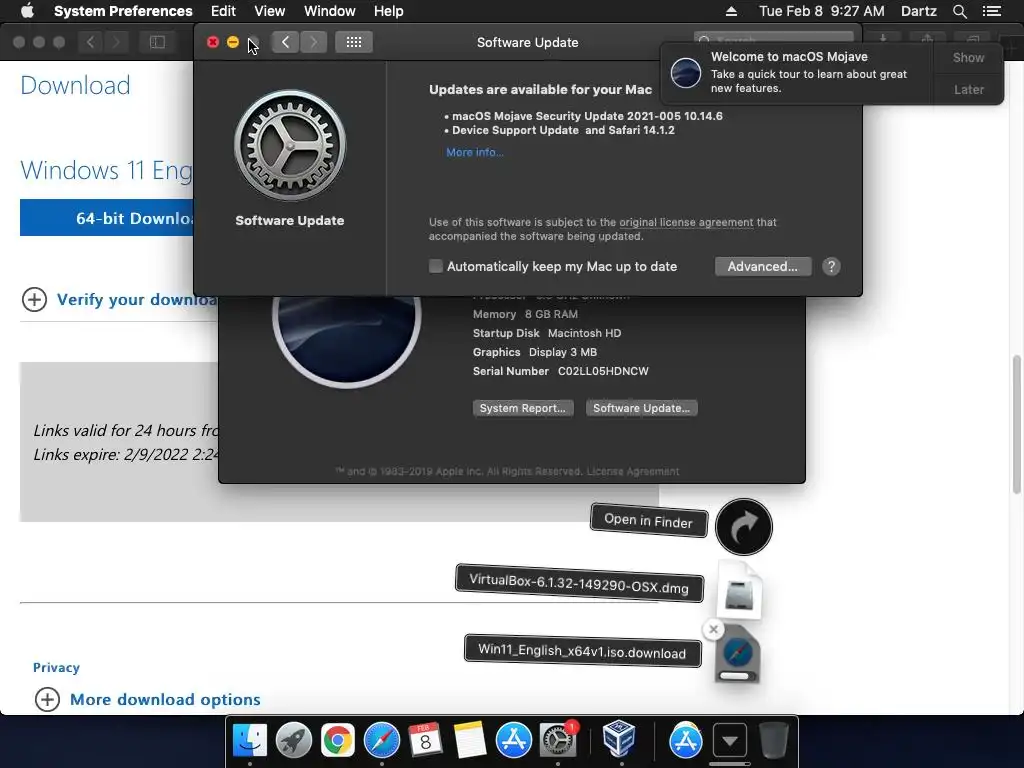
Task: Show all preferences grid button
Action: (354, 42)
